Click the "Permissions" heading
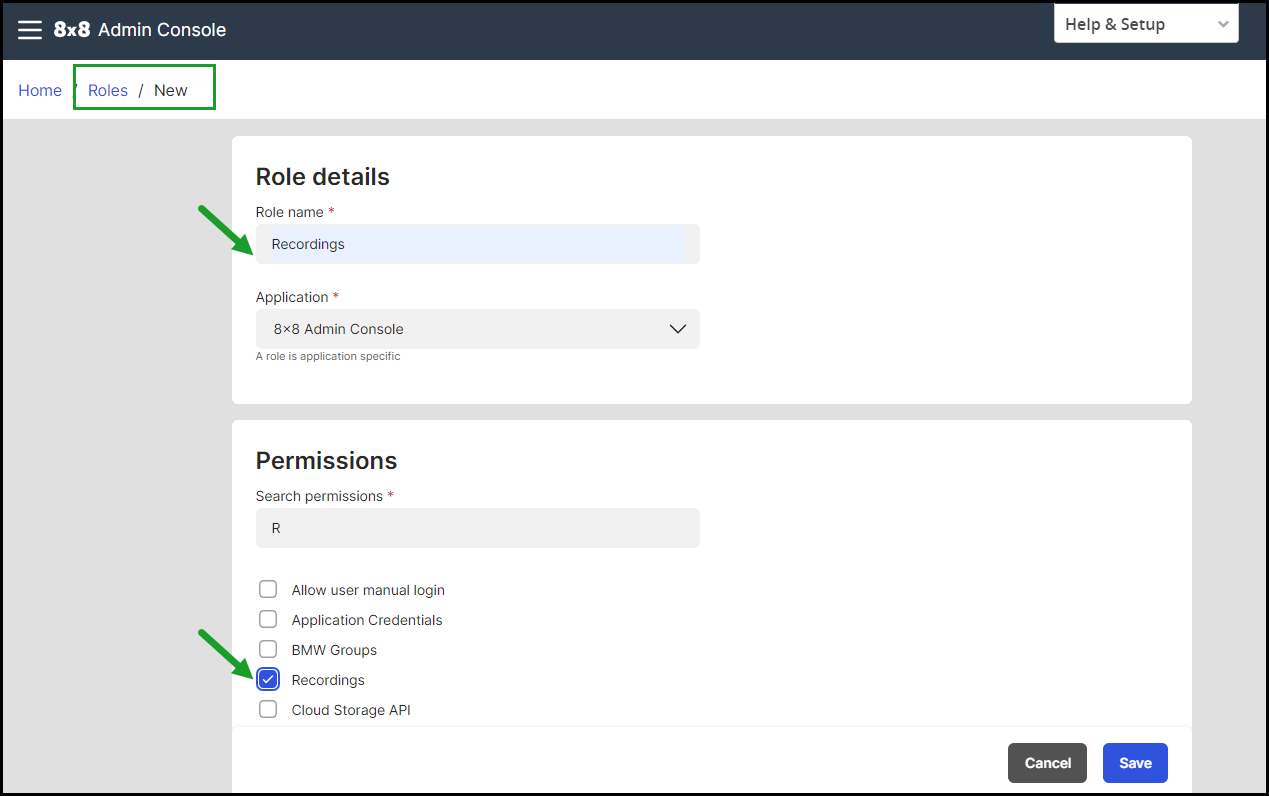Image resolution: width=1269 pixels, height=796 pixels. (x=326, y=461)
